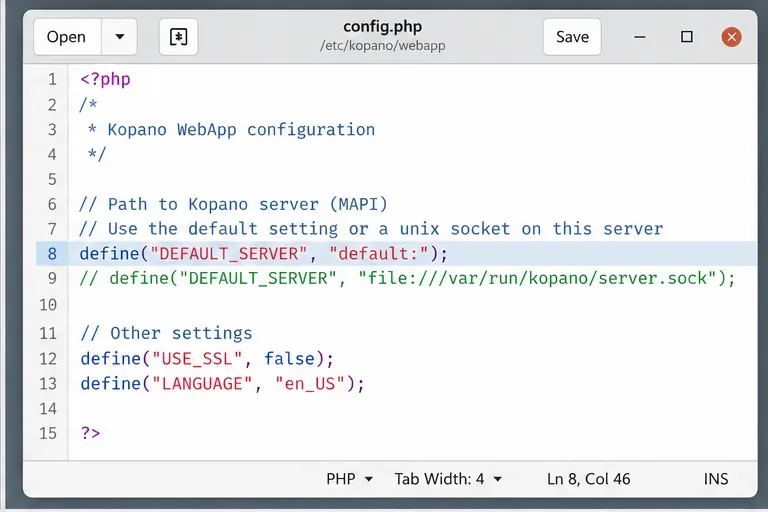Click the 'Use the default setting' comment line
This screenshot has height=512, width=768.
[371, 229]
